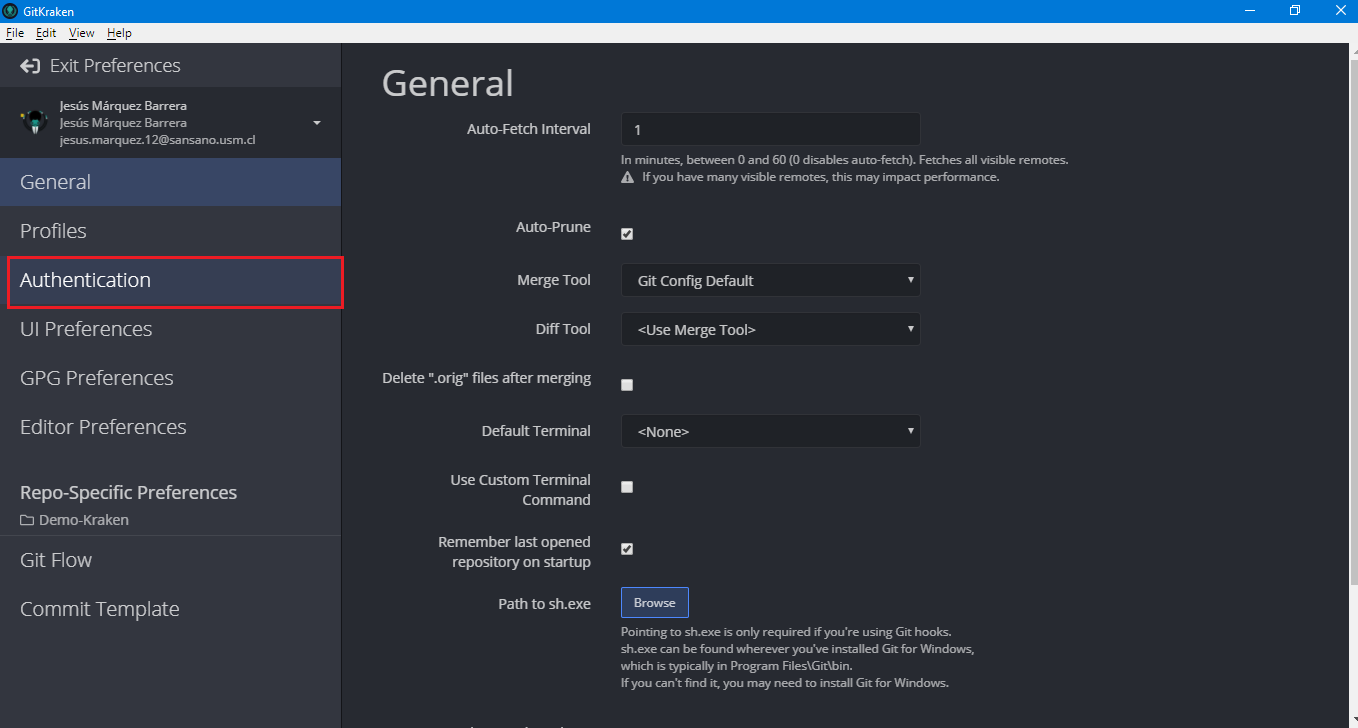Click the Auto-Fetch Interval label

(x=529, y=129)
